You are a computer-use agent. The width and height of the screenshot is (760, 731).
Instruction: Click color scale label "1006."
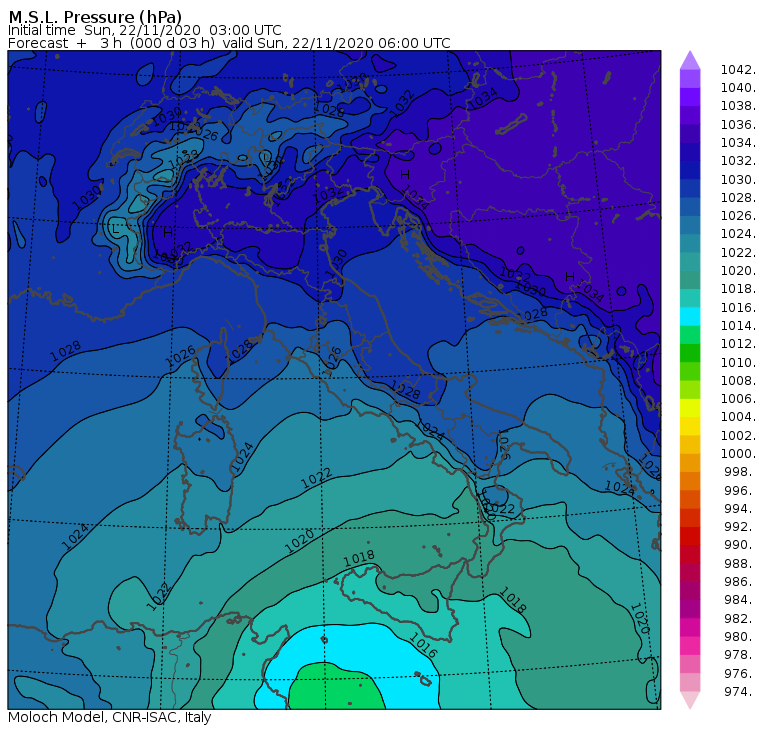click(x=738, y=398)
